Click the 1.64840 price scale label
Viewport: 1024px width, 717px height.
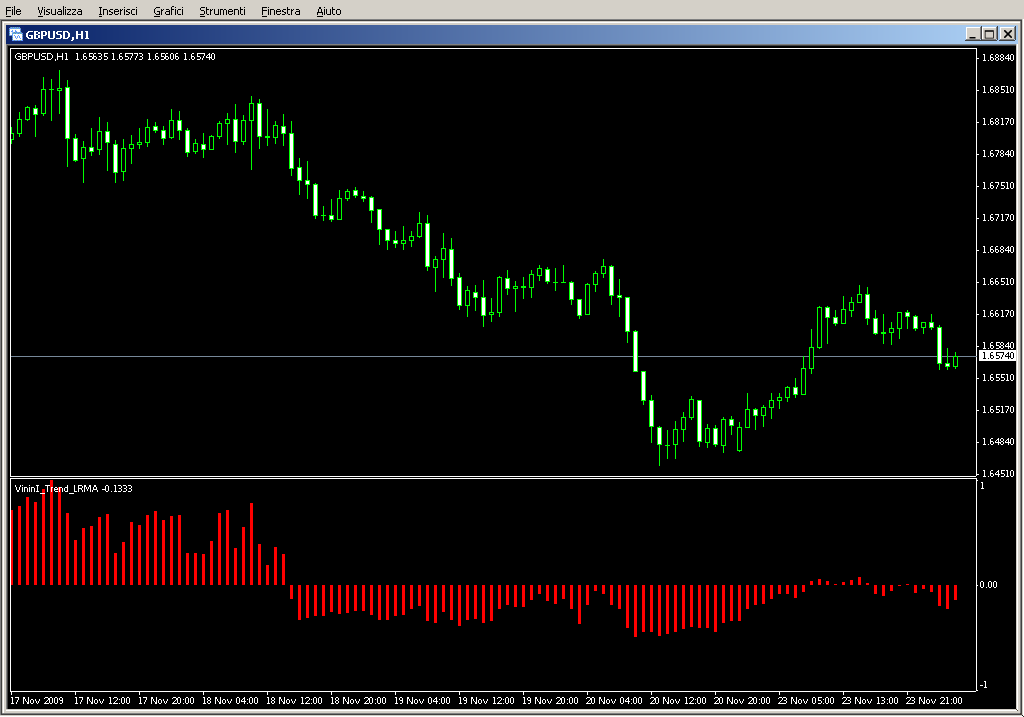(999, 441)
